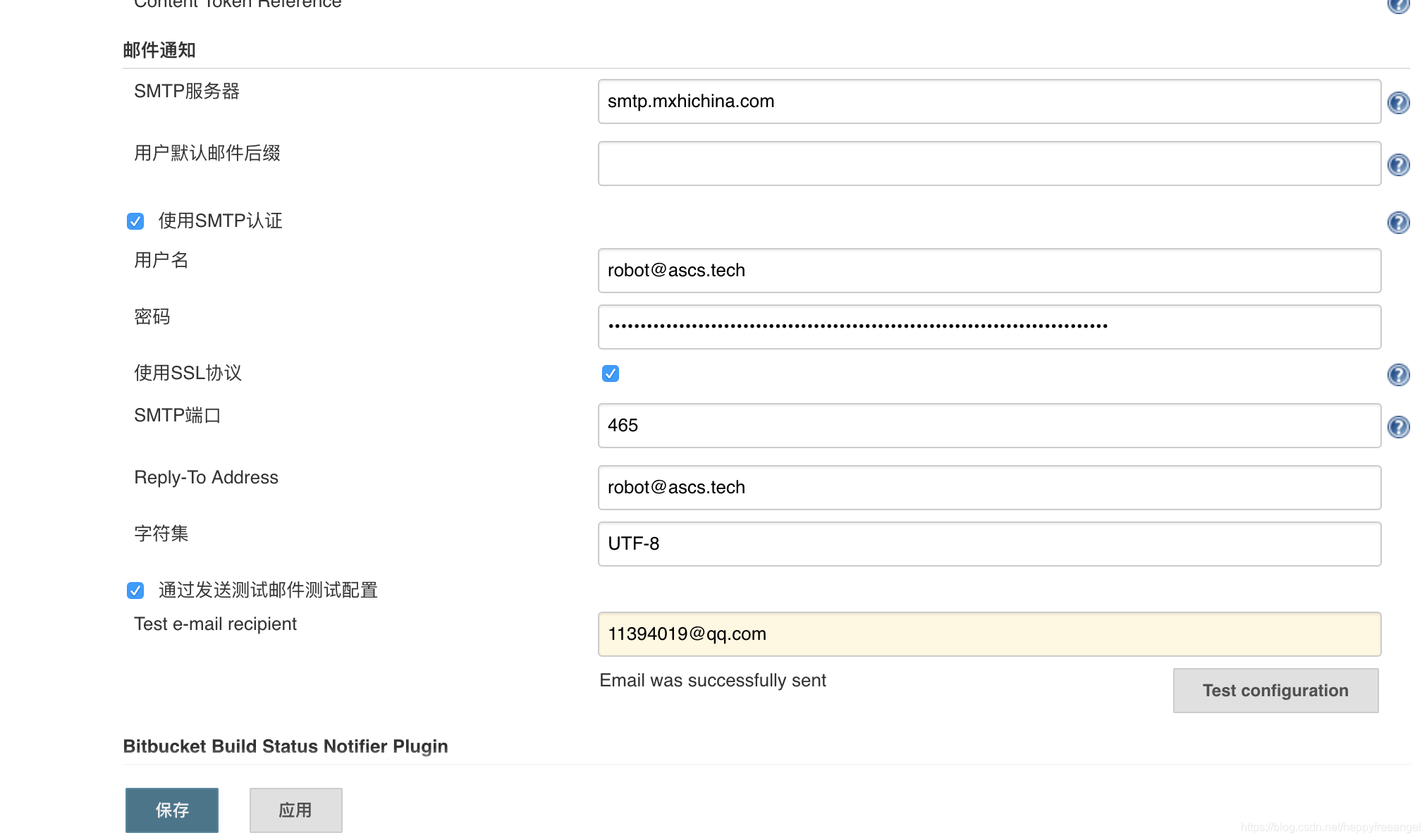The height and width of the screenshot is (840, 1427).
Task: Click the Bitbucket Build Status Notifier Plugin heading
Action: [286, 746]
